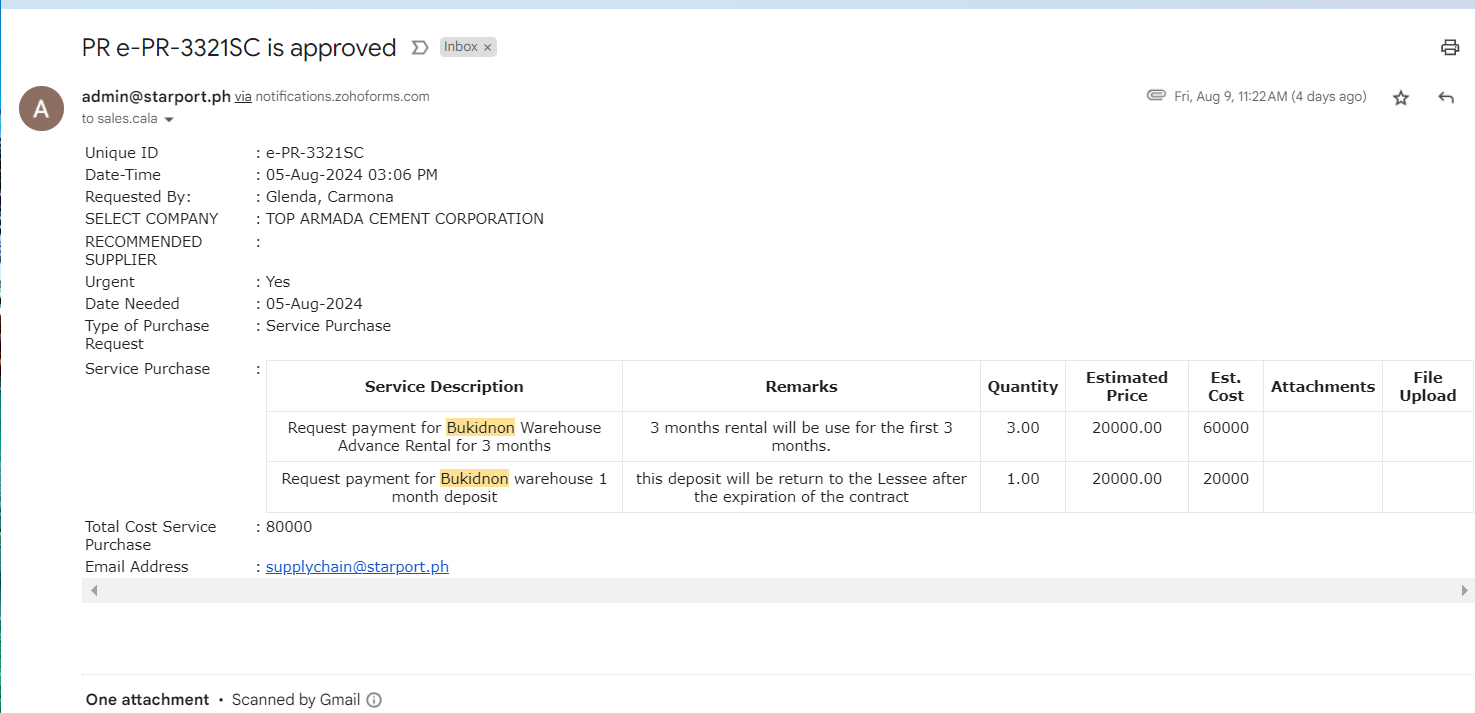Image resolution: width=1475 pixels, height=713 pixels.
Task: Click the email timestamp Fri, Aug 9
Action: (1270, 97)
